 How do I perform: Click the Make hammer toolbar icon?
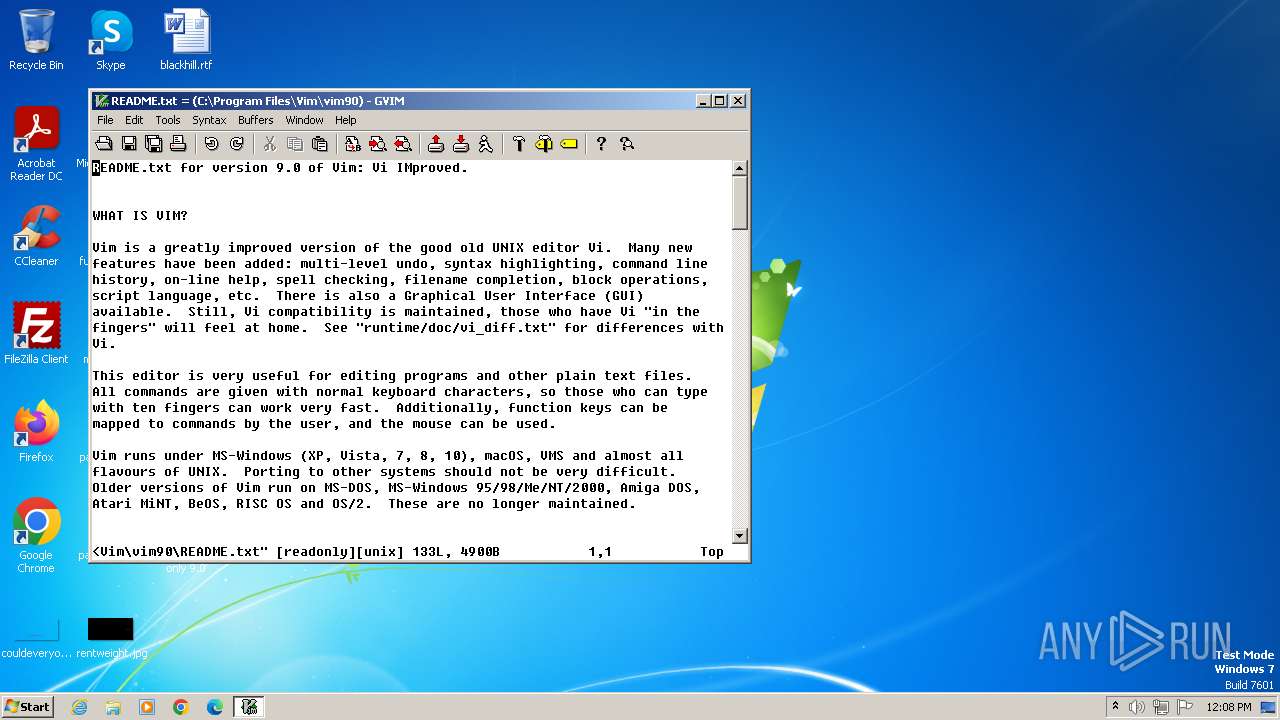(519, 144)
